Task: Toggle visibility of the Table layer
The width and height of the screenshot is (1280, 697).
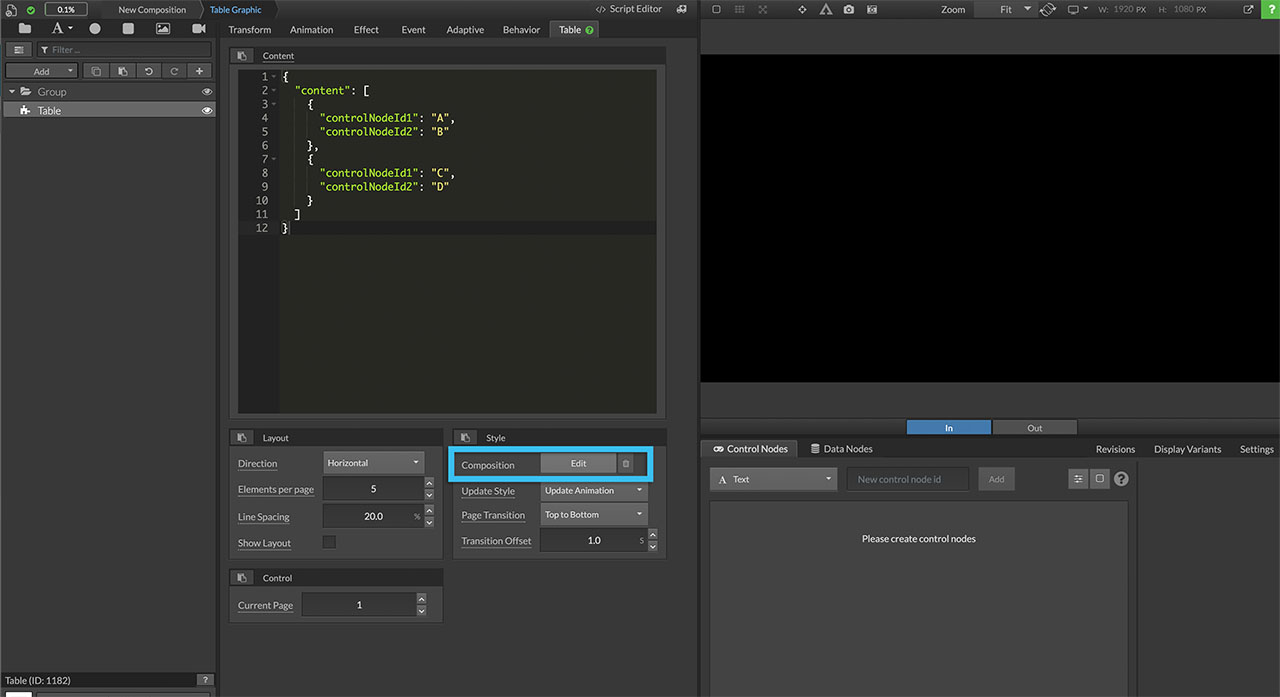Action: pyautogui.click(x=207, y=111)
